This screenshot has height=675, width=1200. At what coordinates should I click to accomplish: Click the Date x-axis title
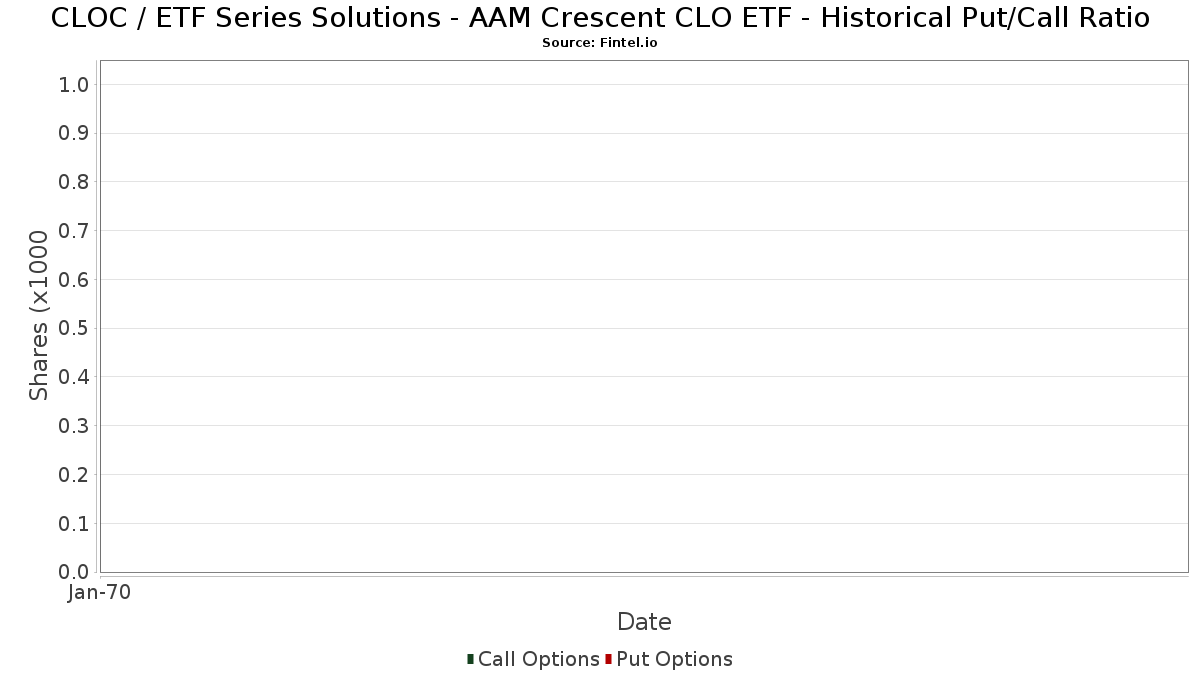pos(644,622)
